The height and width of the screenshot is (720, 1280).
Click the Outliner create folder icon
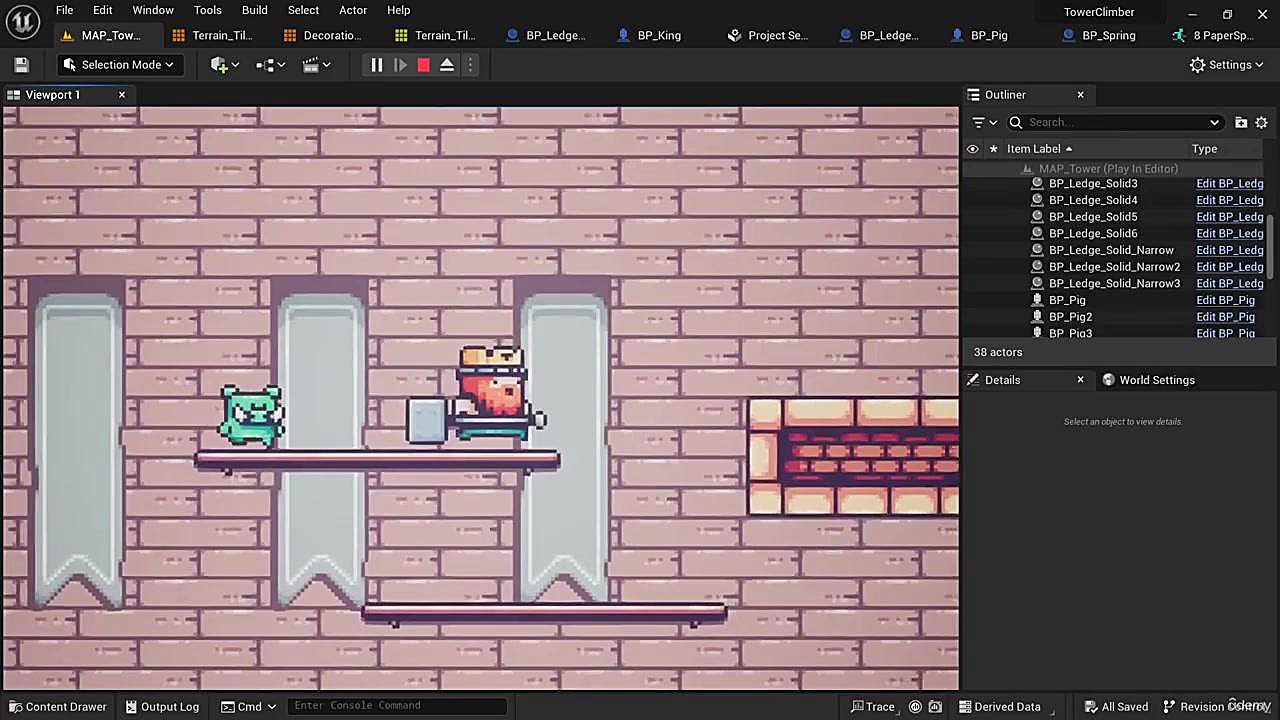[1241, 122]
